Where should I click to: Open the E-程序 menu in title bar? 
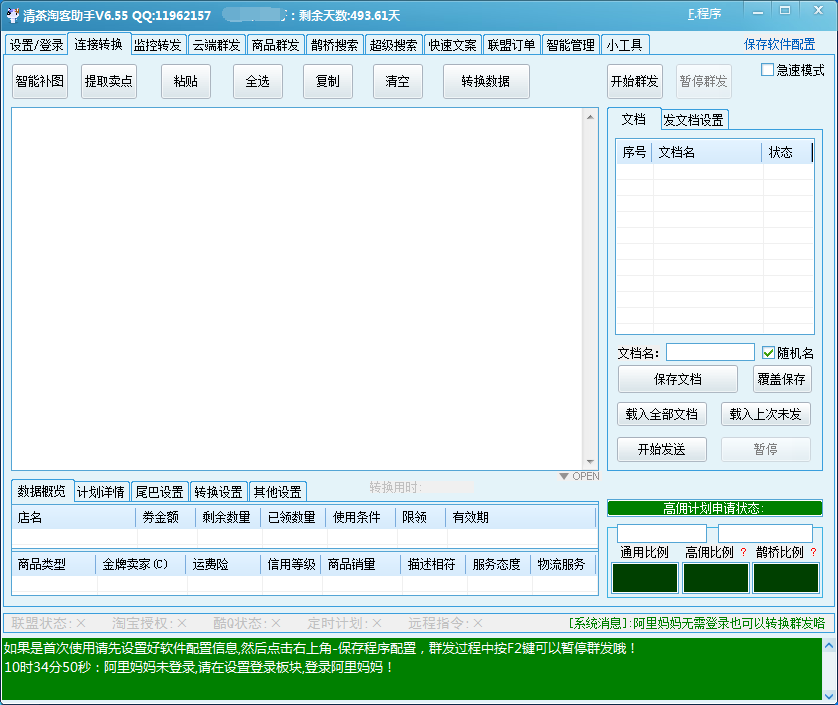point(704,14)
